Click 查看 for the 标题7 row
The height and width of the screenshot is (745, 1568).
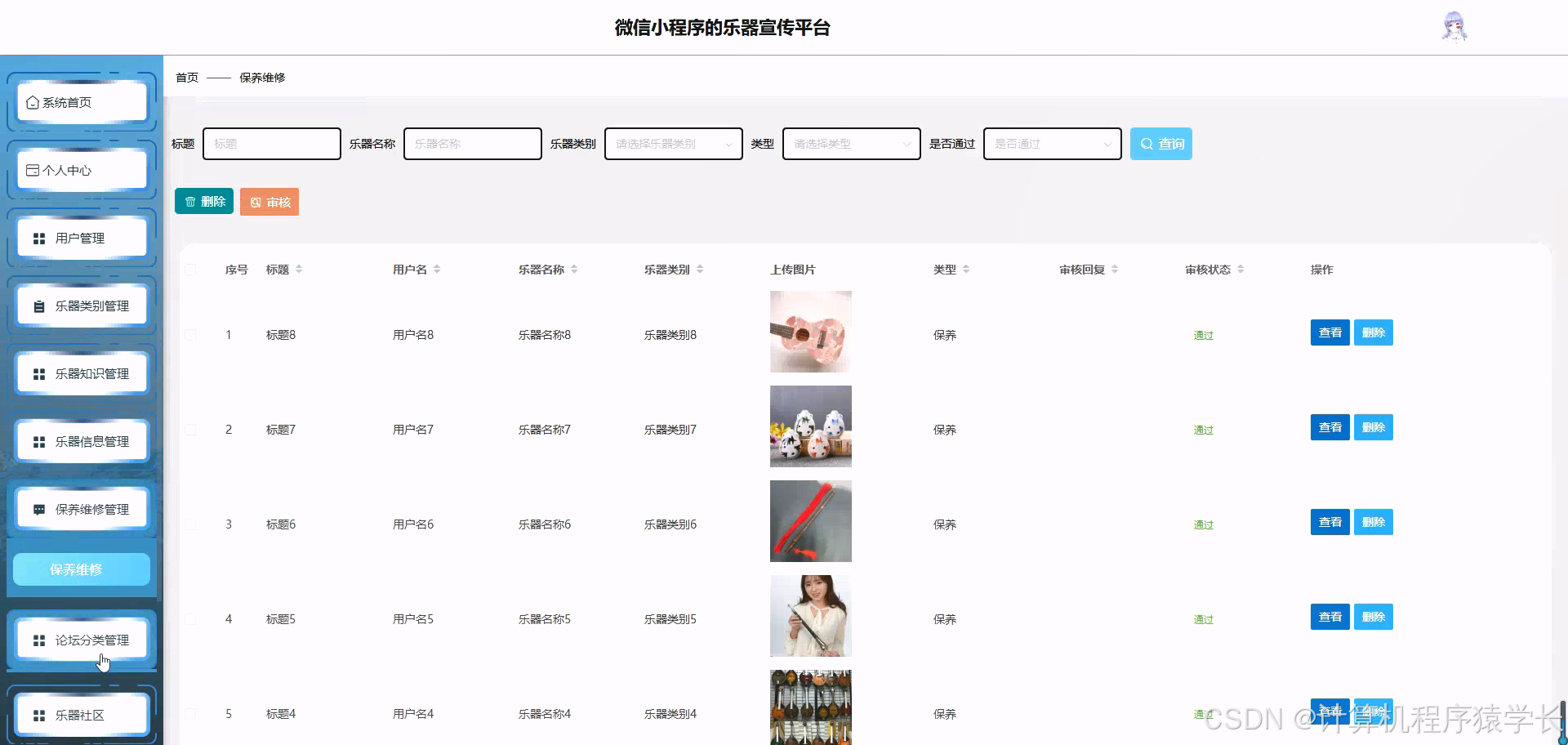(1330, 426)
